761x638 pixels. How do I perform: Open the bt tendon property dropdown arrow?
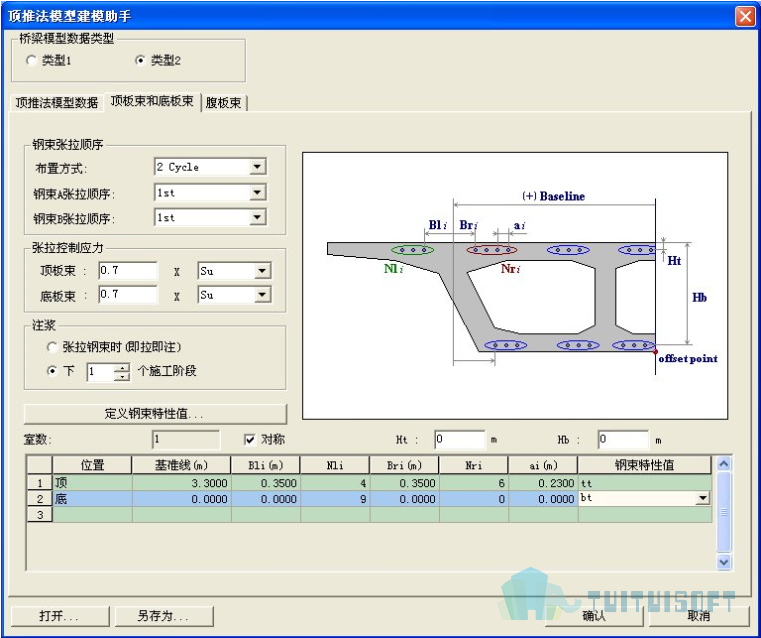point(703,498)
